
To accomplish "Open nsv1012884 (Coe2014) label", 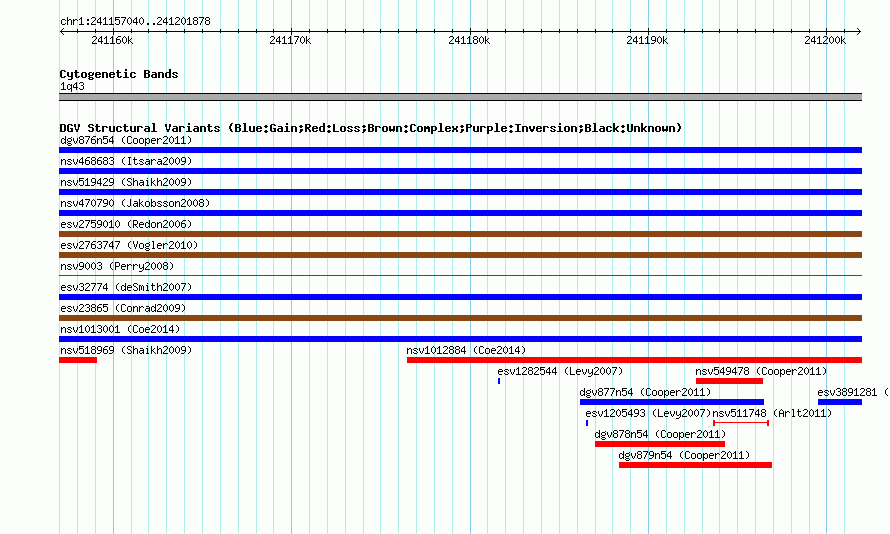I will 466,350.
